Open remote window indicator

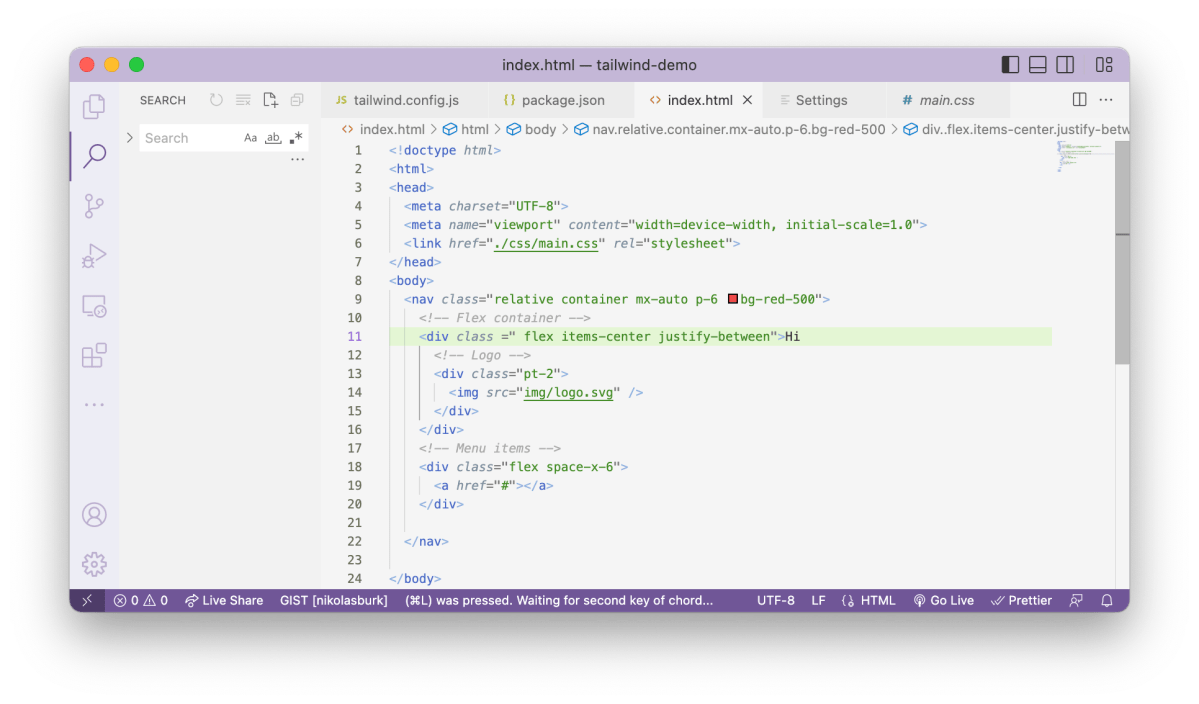click(87, 601)
